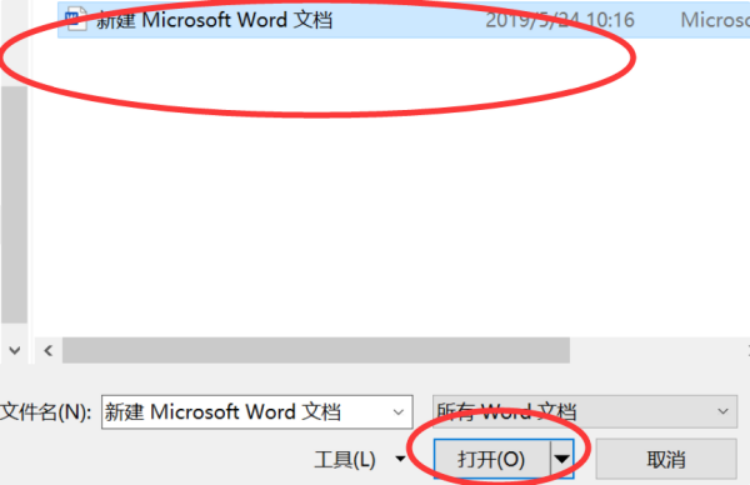Select file 新建 Microsoft Word 文档 in list

pyautogui.click(x=214, y=20)
